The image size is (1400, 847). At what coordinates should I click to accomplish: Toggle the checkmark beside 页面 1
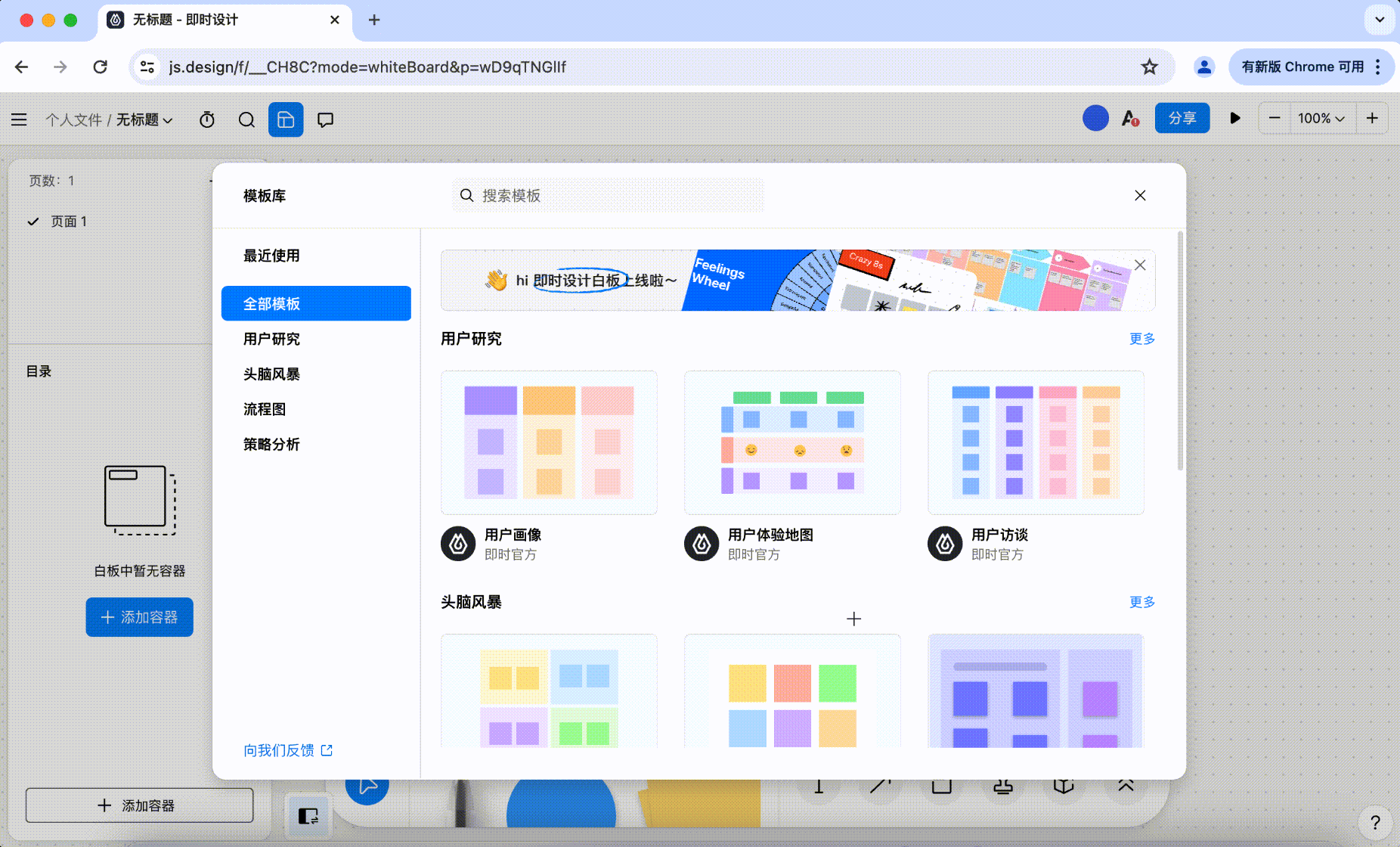[33, 221]
